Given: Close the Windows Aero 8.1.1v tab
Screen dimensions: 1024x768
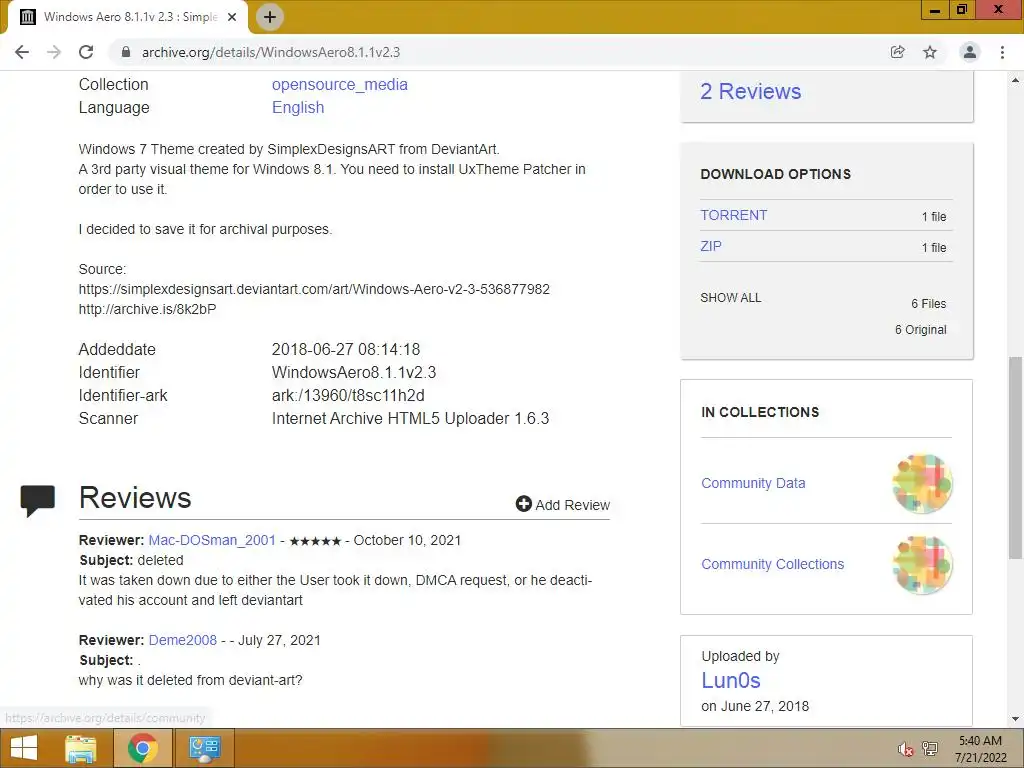Looking at the screenshot, I should click(x=232, y=17).
